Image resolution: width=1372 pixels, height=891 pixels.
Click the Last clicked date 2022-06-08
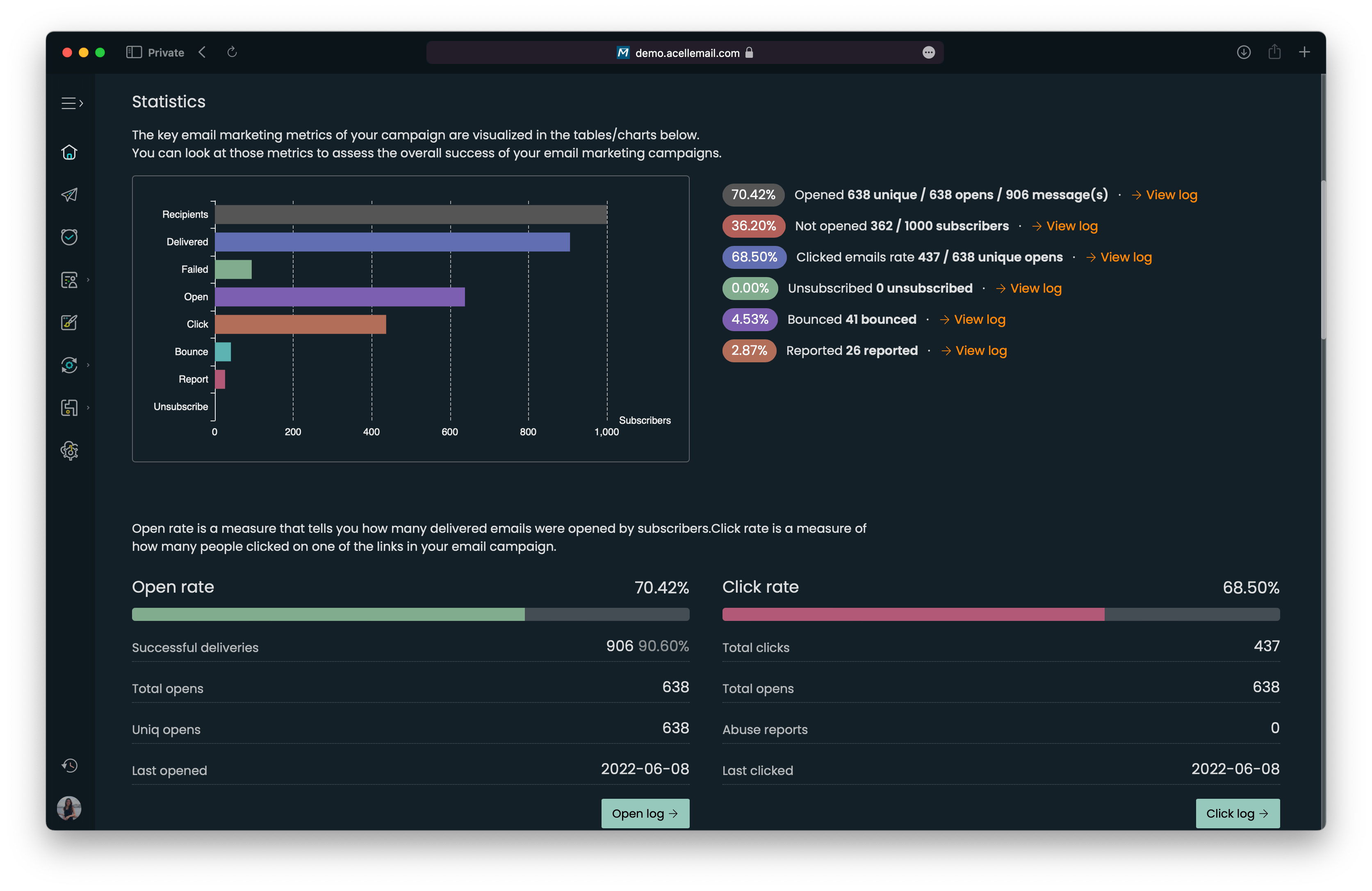(1235, 769)
